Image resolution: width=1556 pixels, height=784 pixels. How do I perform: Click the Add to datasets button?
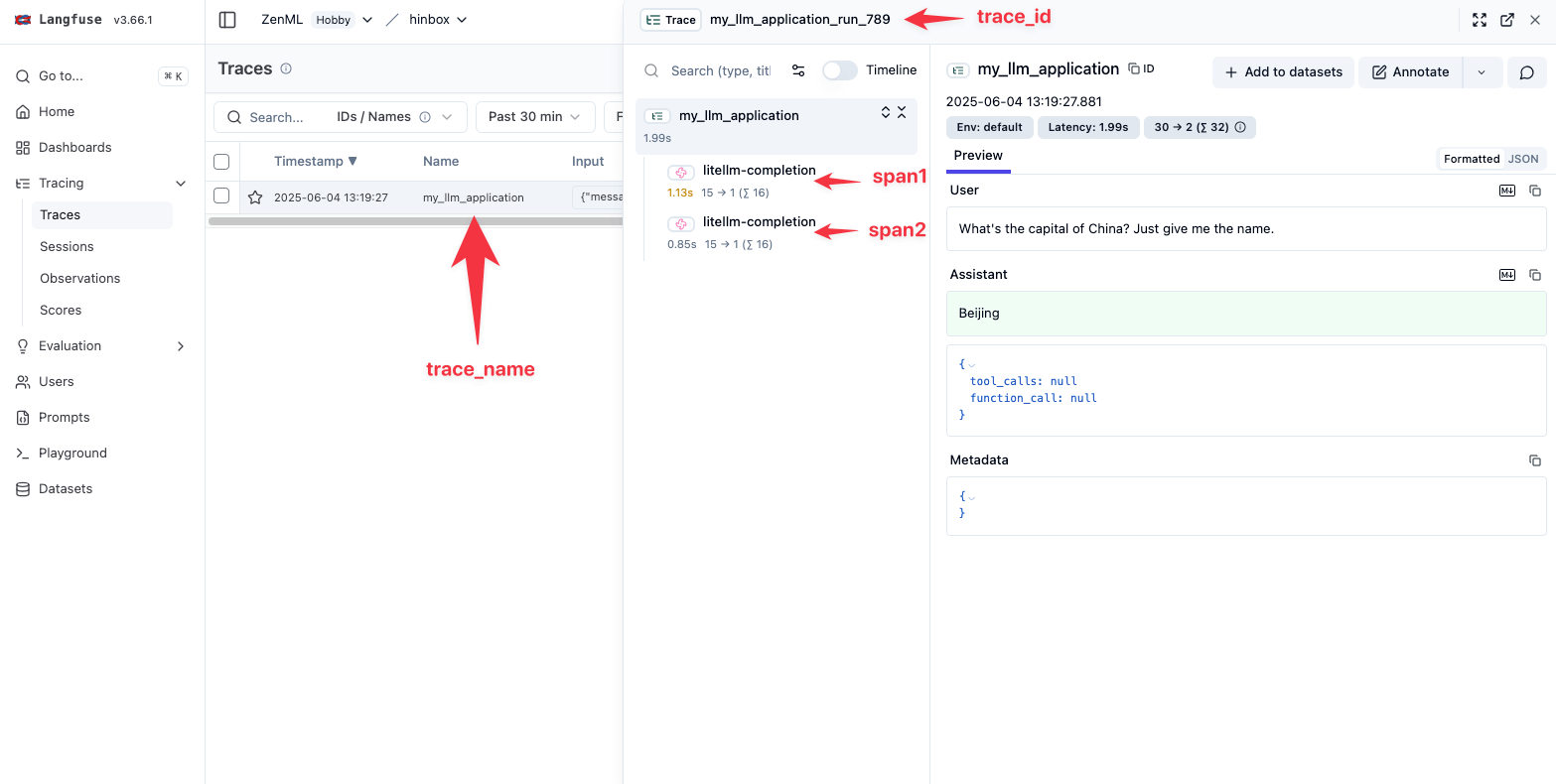(1283, 72)
